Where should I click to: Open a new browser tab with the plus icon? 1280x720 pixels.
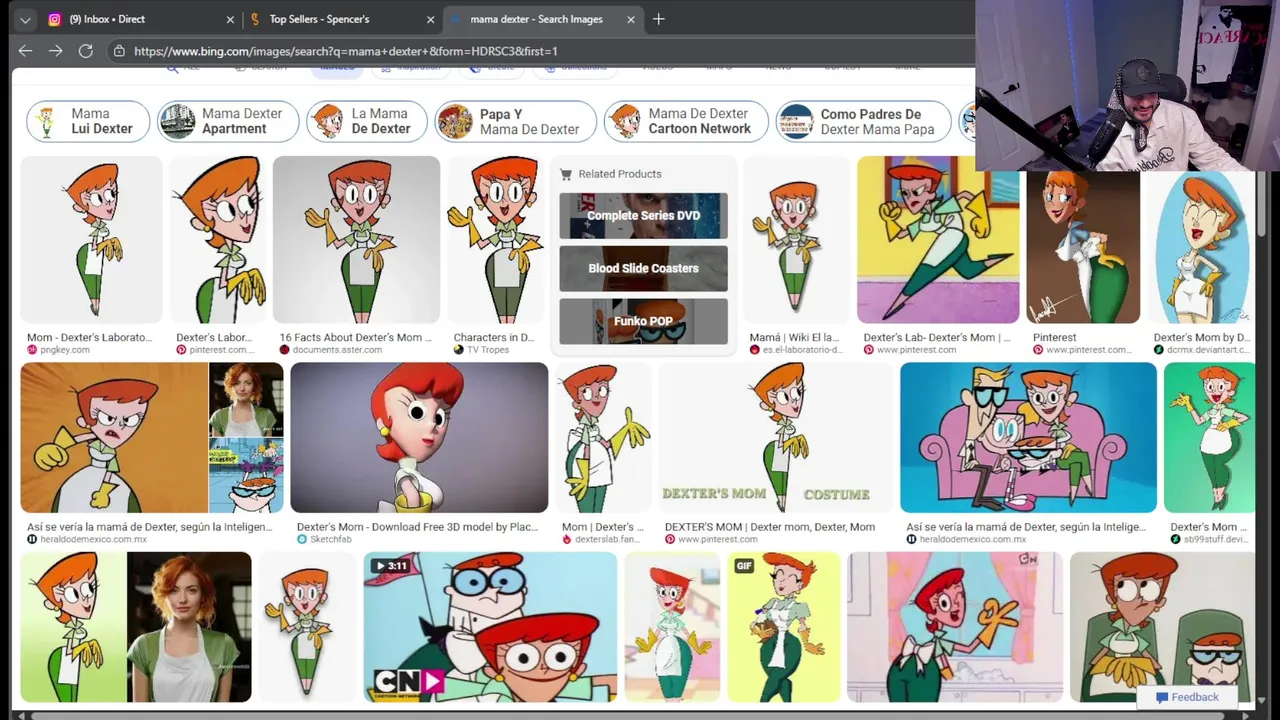click(x=658, y=19)
